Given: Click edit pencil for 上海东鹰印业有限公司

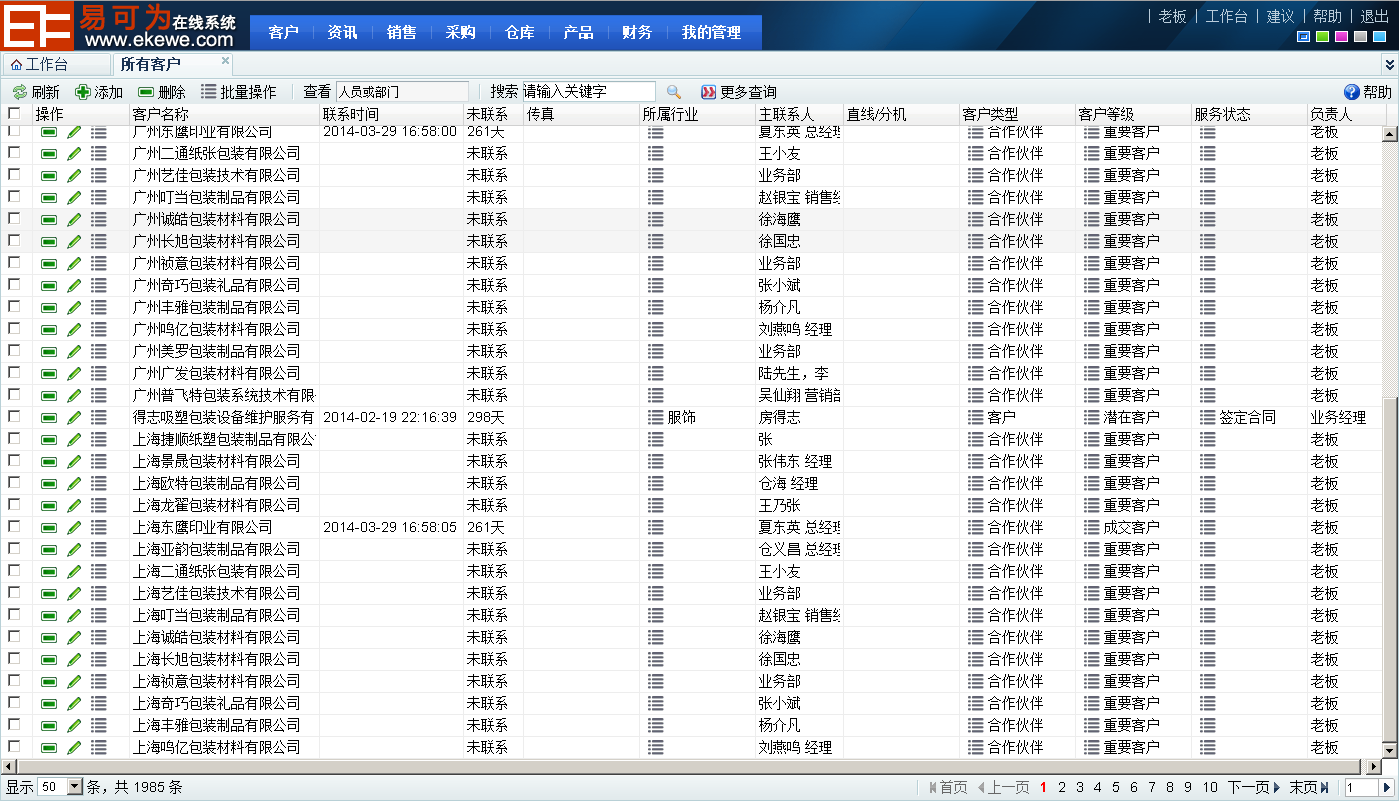Looking at the screenshot, I should click(x=74, y=528).
